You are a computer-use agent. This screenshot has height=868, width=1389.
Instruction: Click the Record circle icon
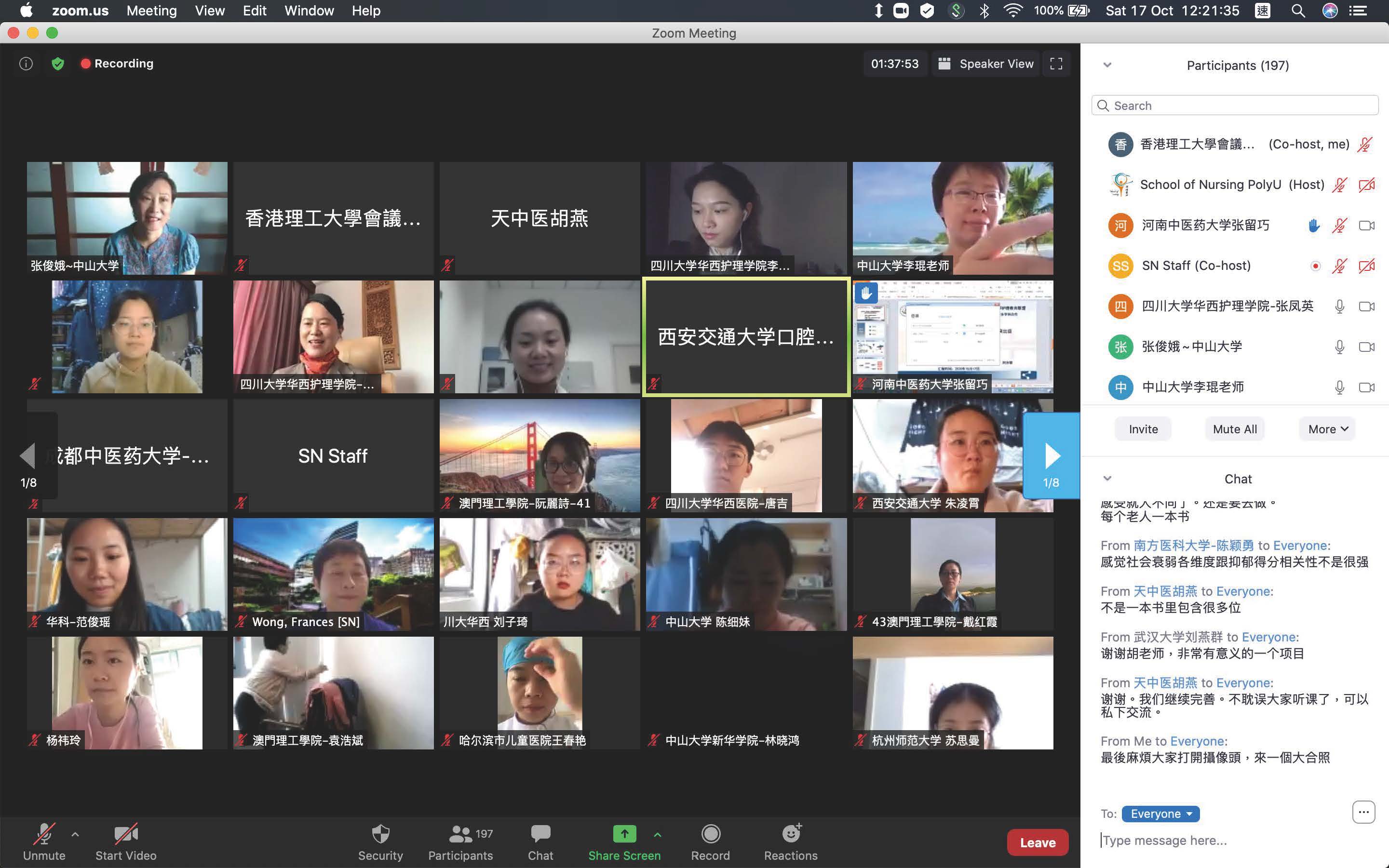710,834
